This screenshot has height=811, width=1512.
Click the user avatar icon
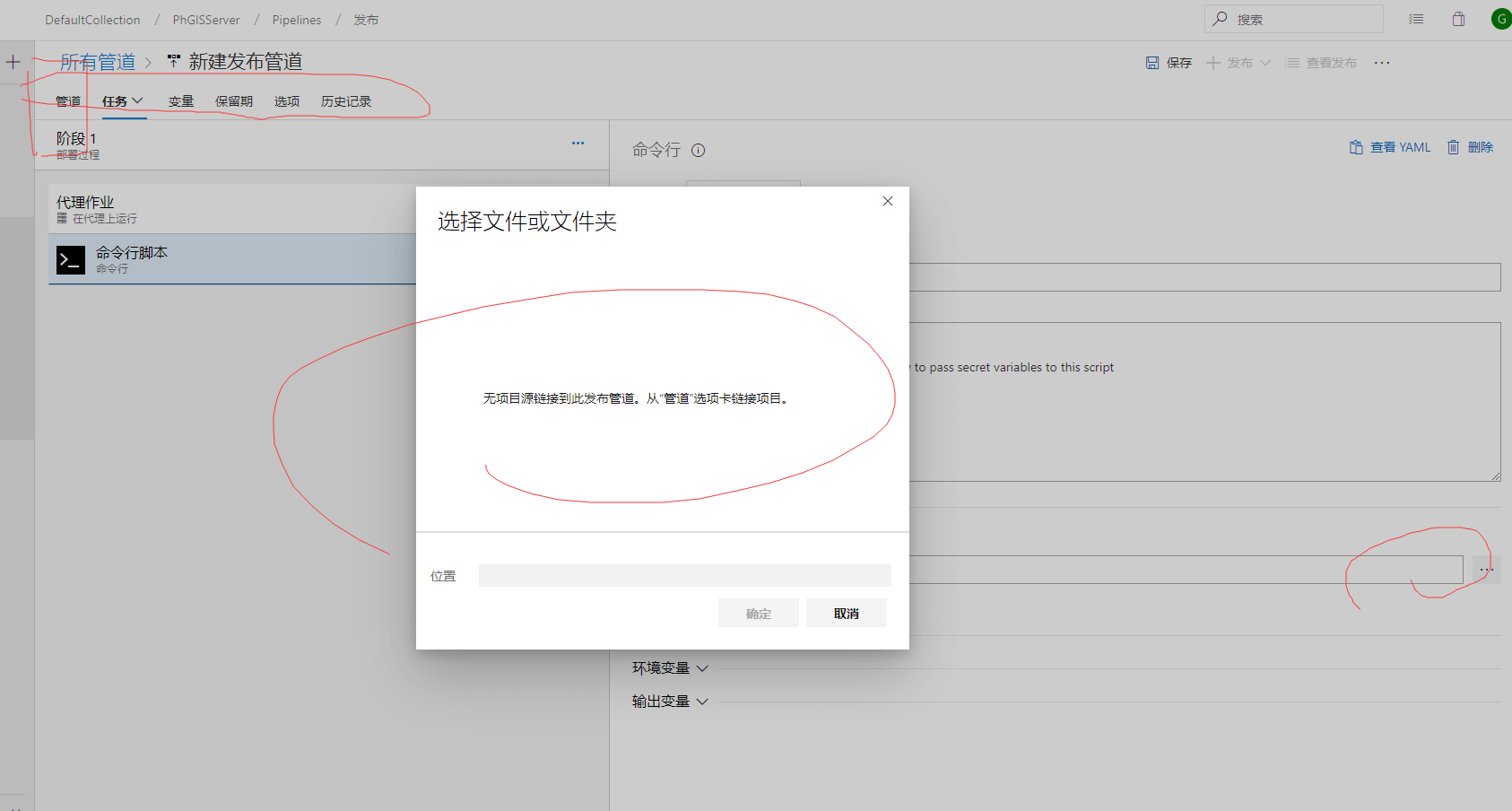[x=1500, y=19]
